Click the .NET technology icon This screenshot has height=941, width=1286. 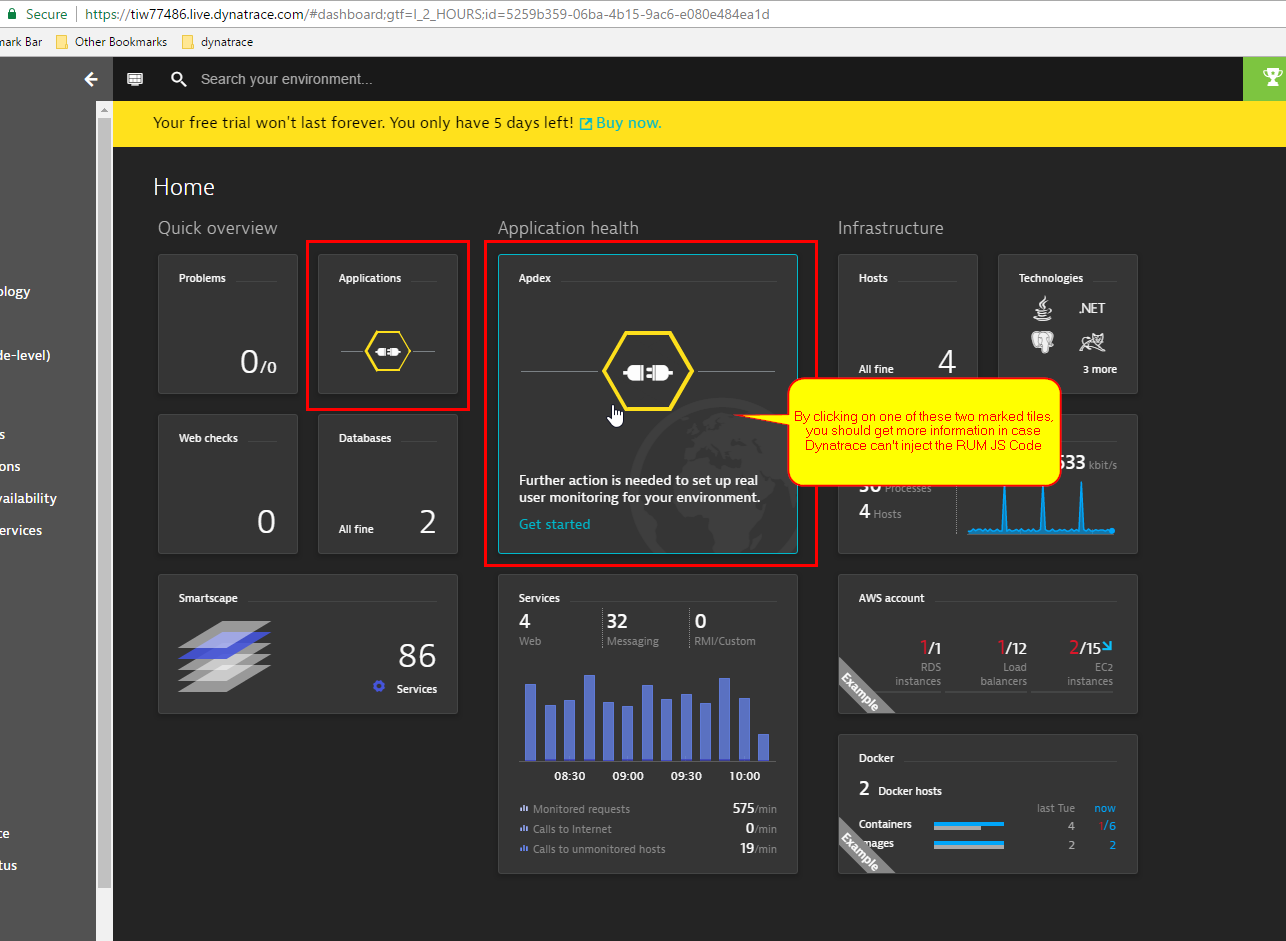point(1091,308)
